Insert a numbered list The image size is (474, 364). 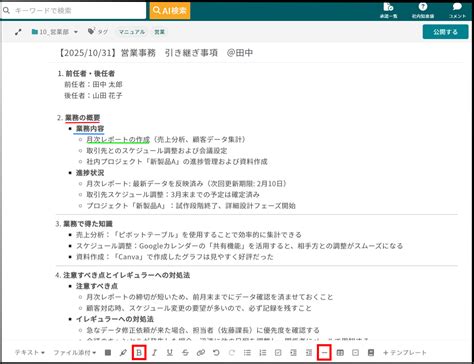(x=263, y=352)
